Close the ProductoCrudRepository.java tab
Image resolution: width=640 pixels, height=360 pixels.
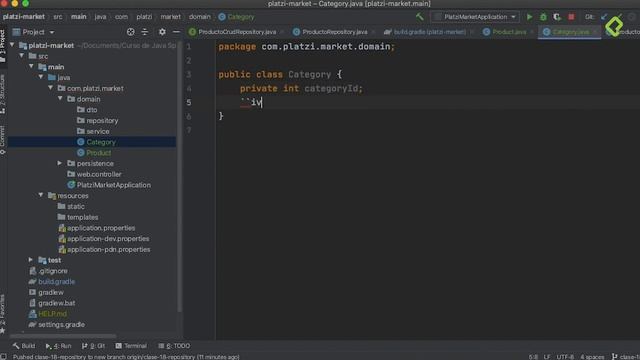pyautogui.click(x=282, y=32)
